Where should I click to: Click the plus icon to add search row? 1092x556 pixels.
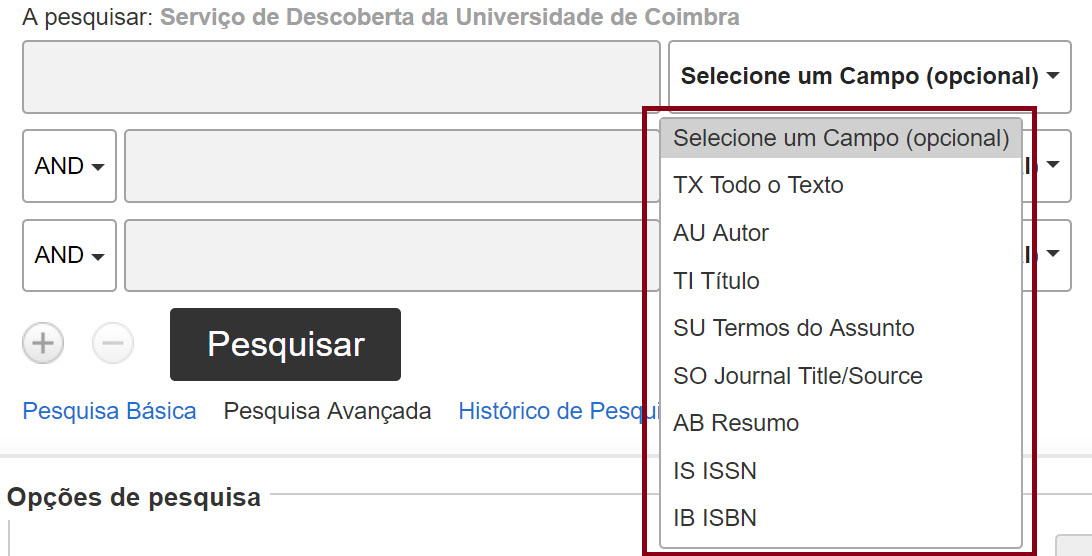(x=43, y=344)
